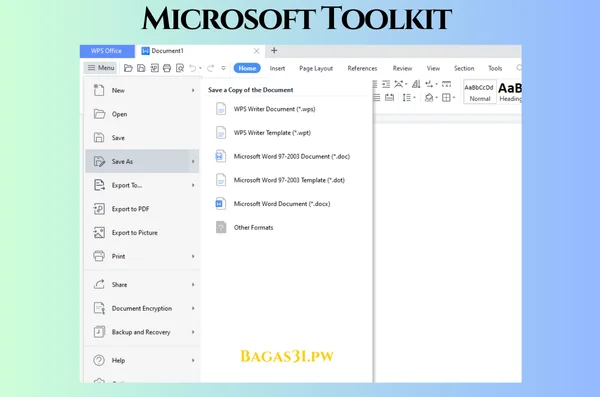600x397 pixels.
Task: Select Share in the file menu
Action: point(142,284)
